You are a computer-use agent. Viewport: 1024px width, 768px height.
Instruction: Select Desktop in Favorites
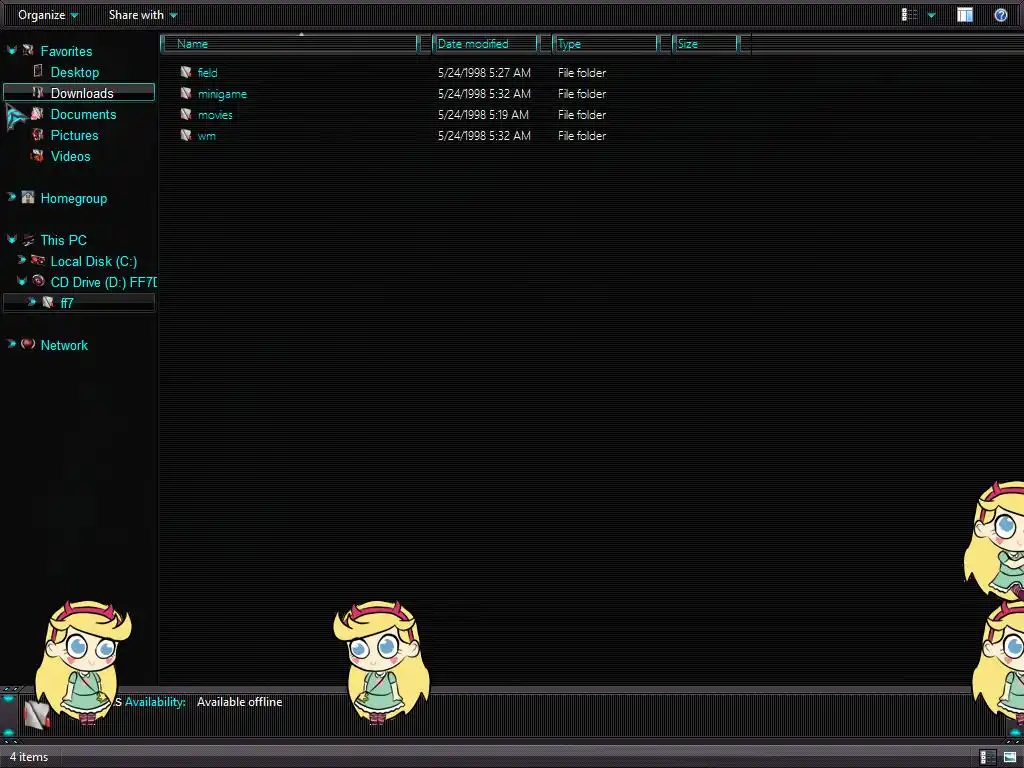click(74, 72)
